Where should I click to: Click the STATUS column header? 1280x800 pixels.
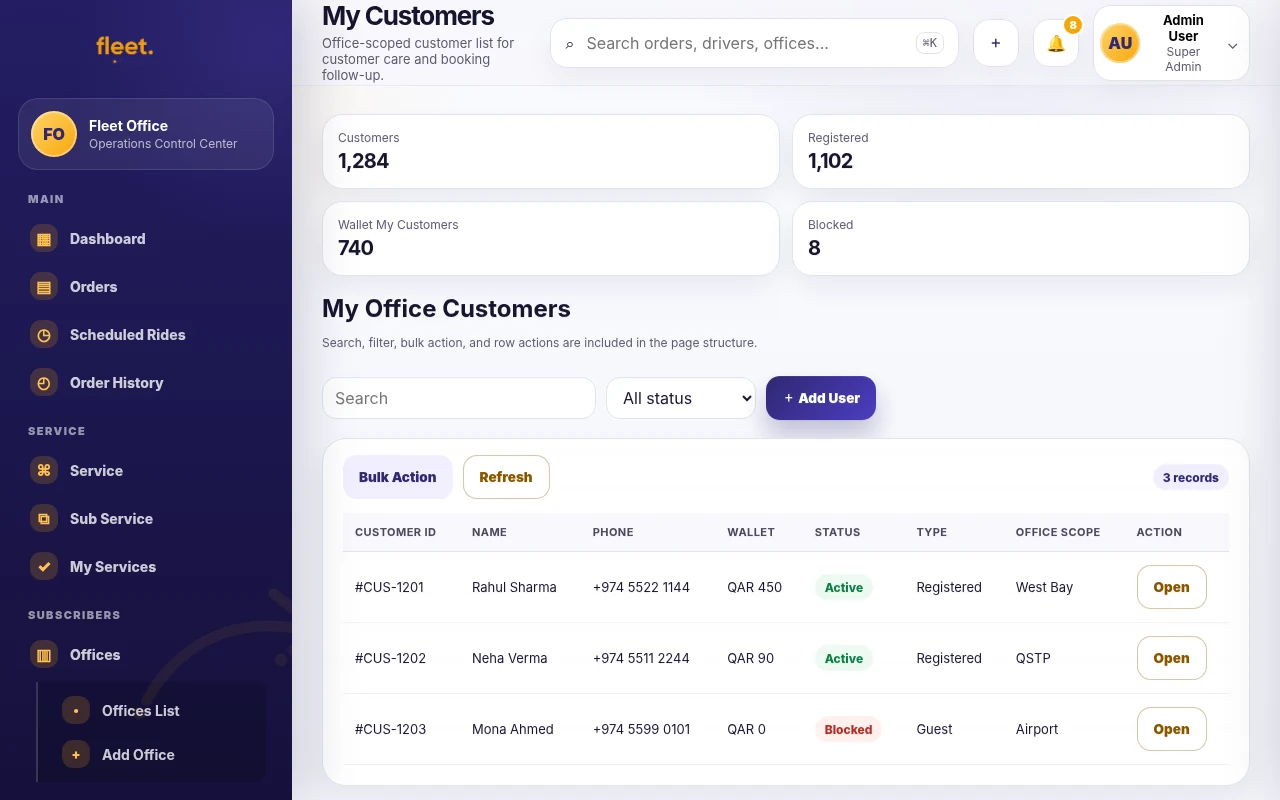(837, 532)
